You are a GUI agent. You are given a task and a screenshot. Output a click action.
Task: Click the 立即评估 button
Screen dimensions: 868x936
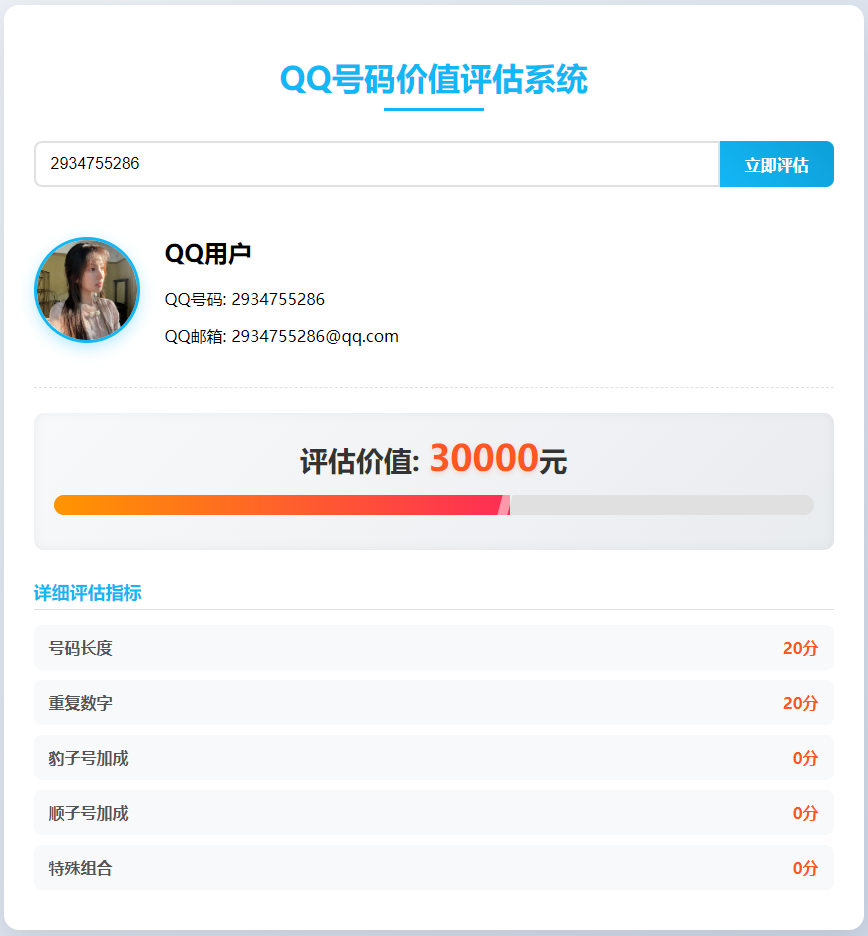point(776,164)
